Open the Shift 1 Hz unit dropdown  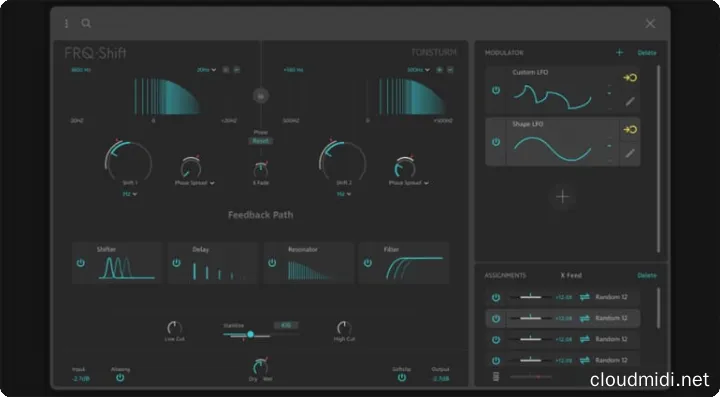click(130, 194)
